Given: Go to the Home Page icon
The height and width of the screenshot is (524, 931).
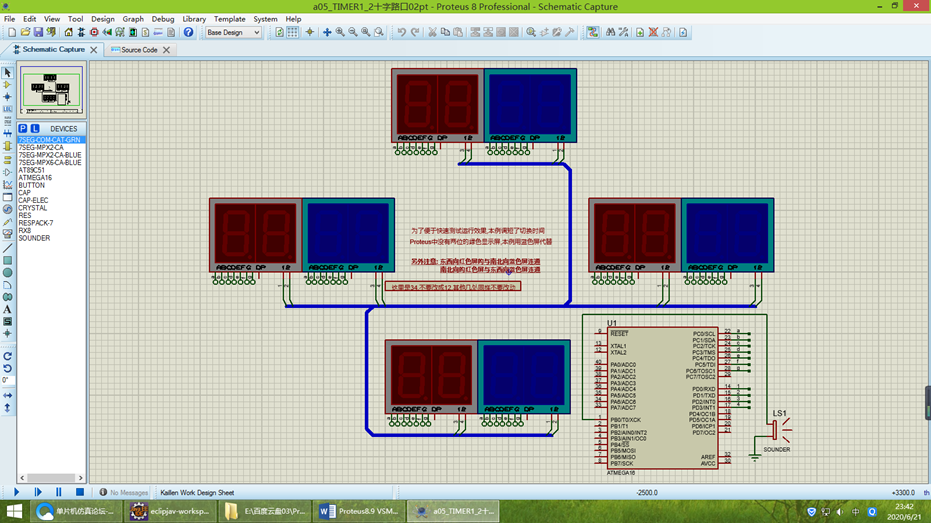Looking at the screenshot, I should coord(68,32).
